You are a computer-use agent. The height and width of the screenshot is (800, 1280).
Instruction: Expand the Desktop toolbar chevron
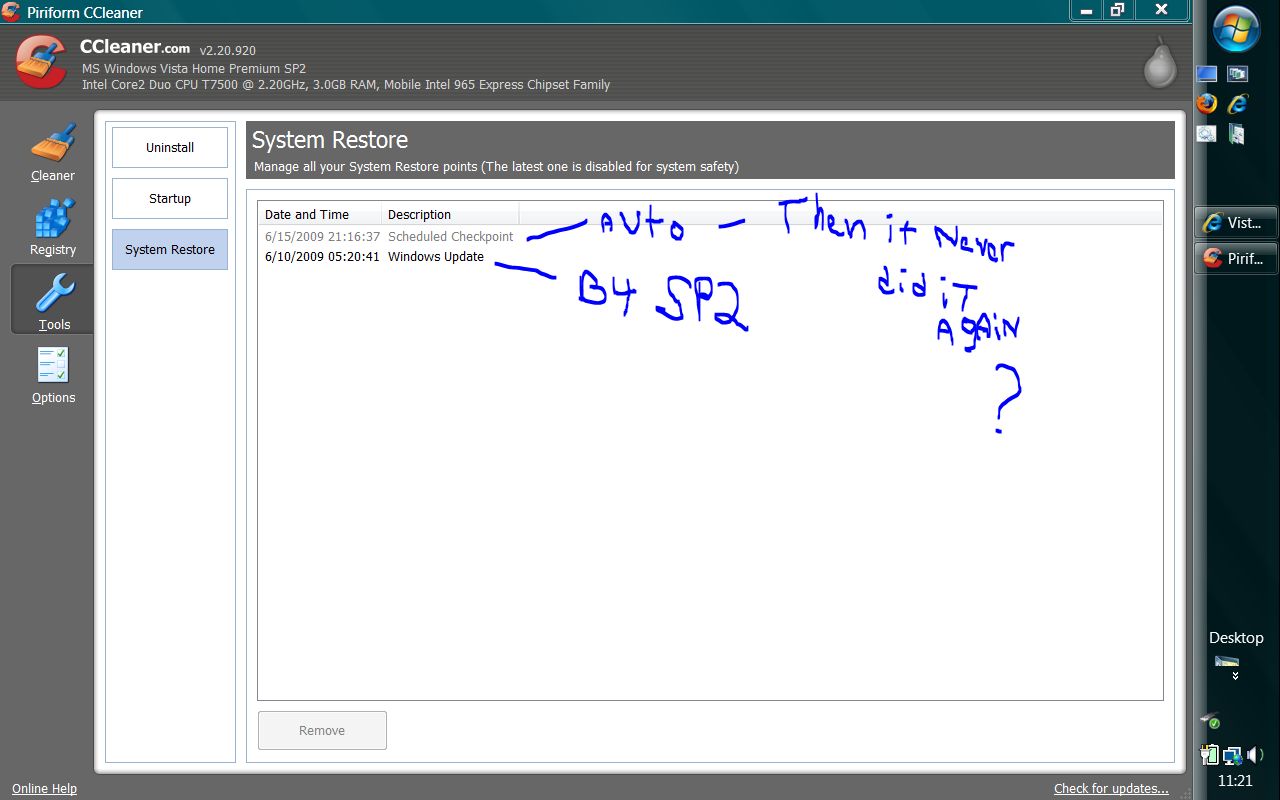(x=1236, y=676)
